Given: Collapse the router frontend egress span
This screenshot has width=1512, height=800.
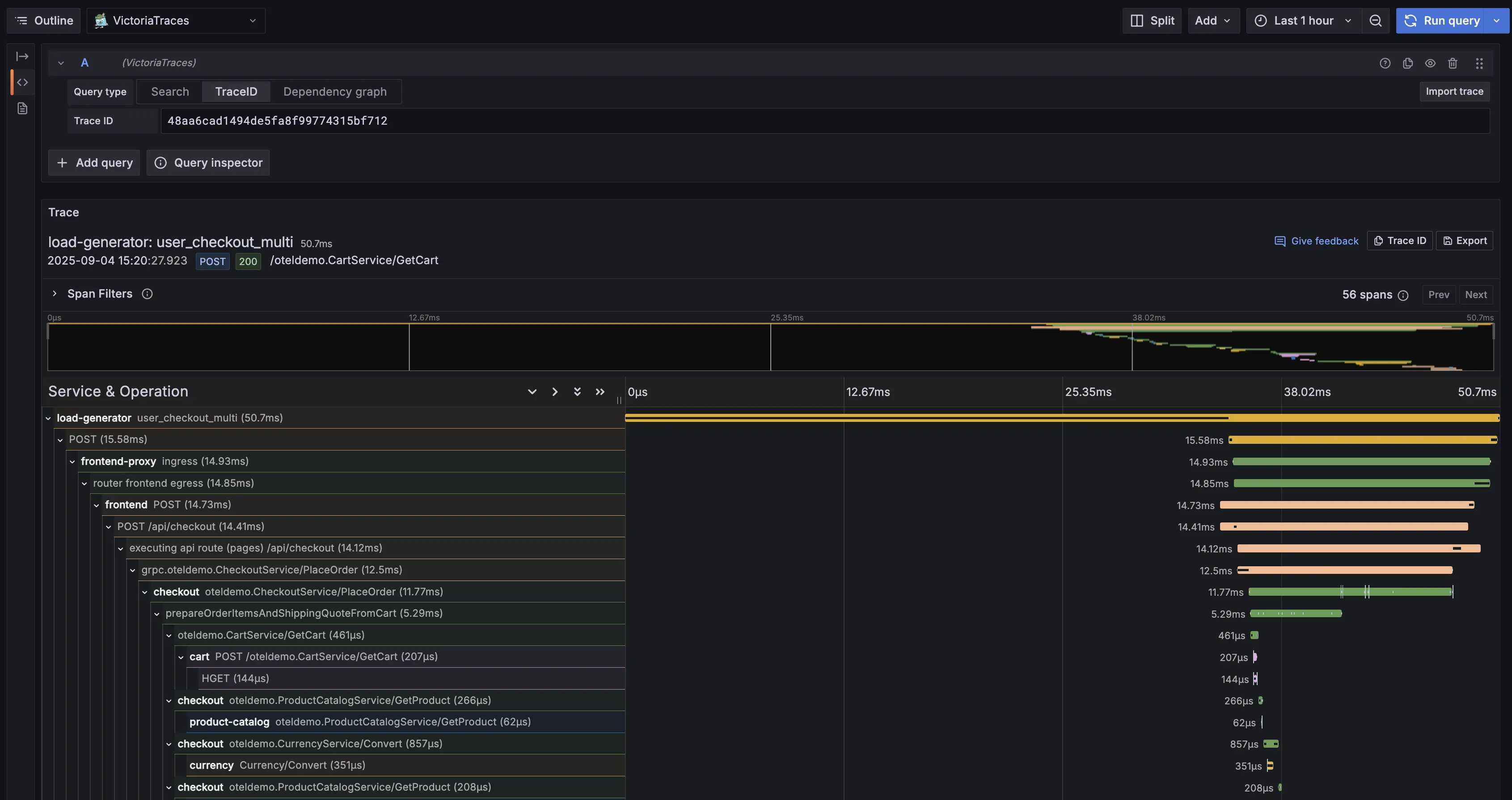Looking at the screenshot, I should pyautogui.click(x=84, y=484).
